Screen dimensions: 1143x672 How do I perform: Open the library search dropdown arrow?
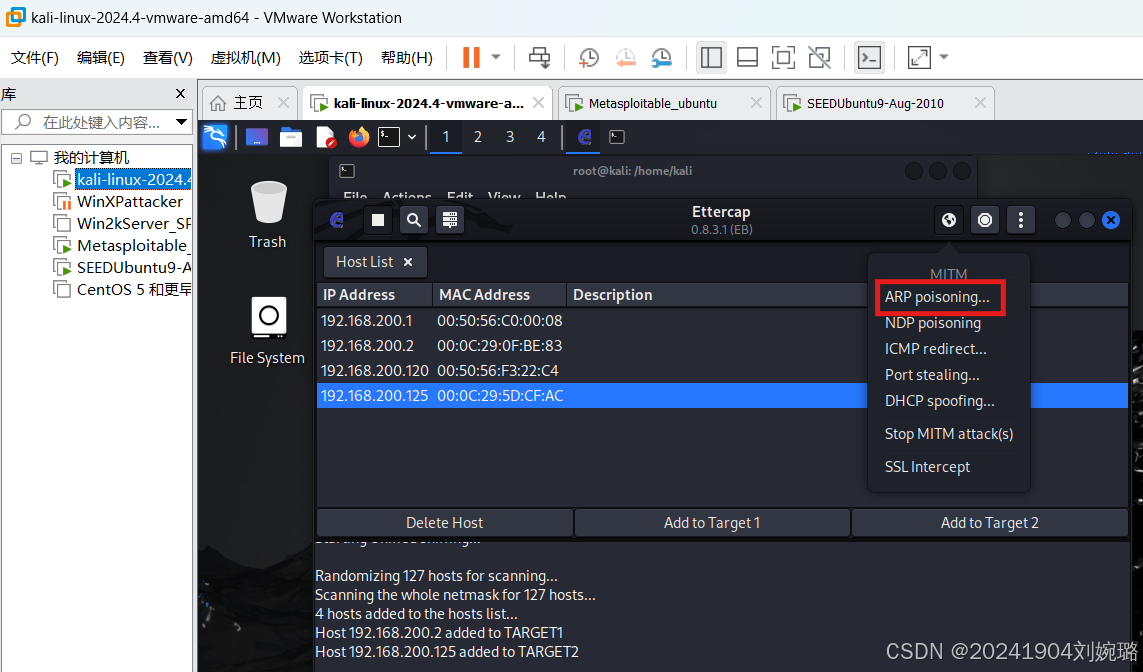point(181,122)
